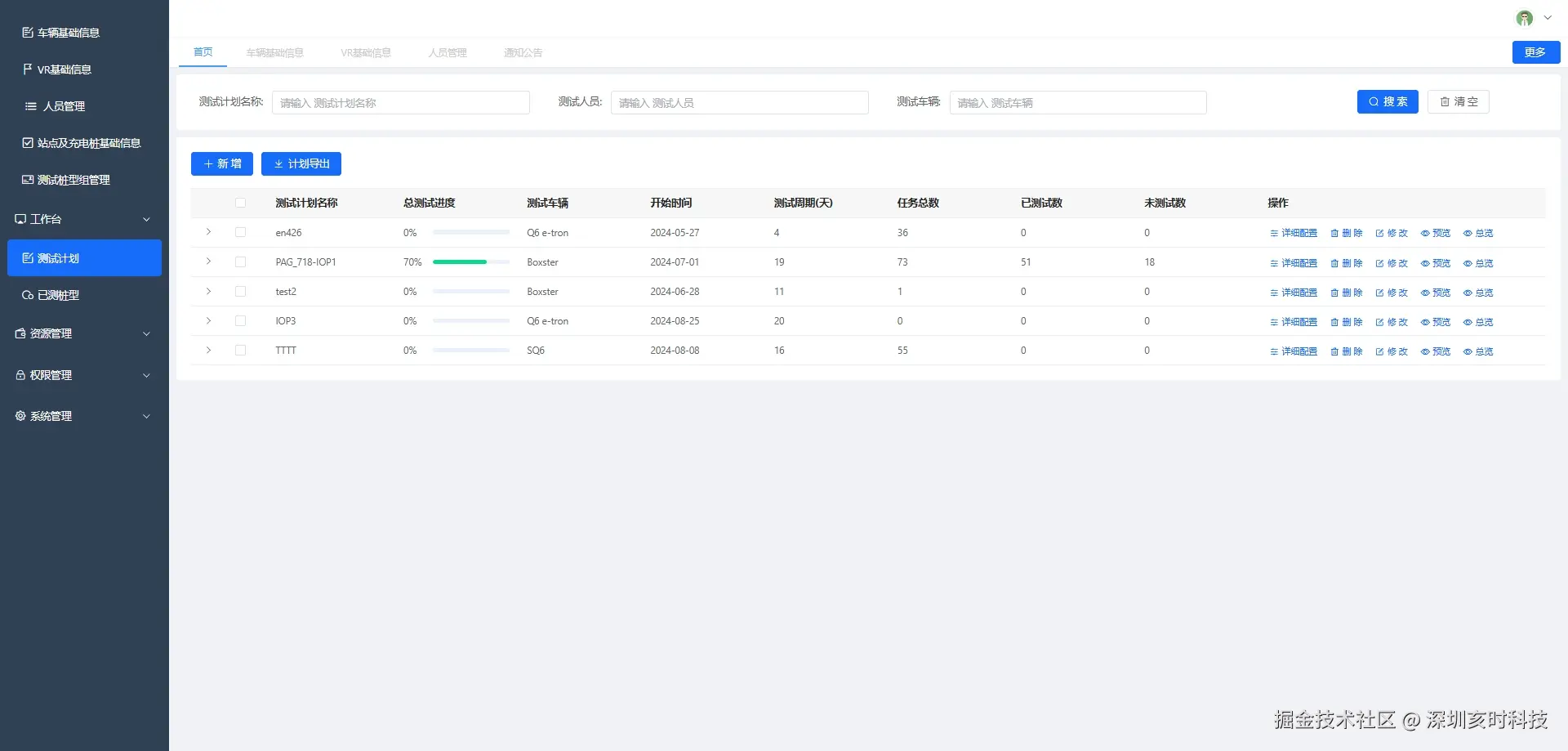Focus the 测试车辆 input field
The width and height of the screenshot is (1568, 751).
[1078, 102]
